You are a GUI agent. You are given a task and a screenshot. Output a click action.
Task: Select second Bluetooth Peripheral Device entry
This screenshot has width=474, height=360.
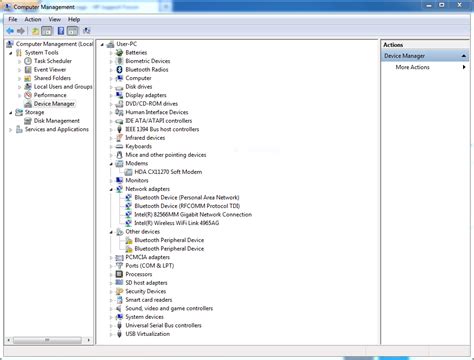(x=169, y=249)
